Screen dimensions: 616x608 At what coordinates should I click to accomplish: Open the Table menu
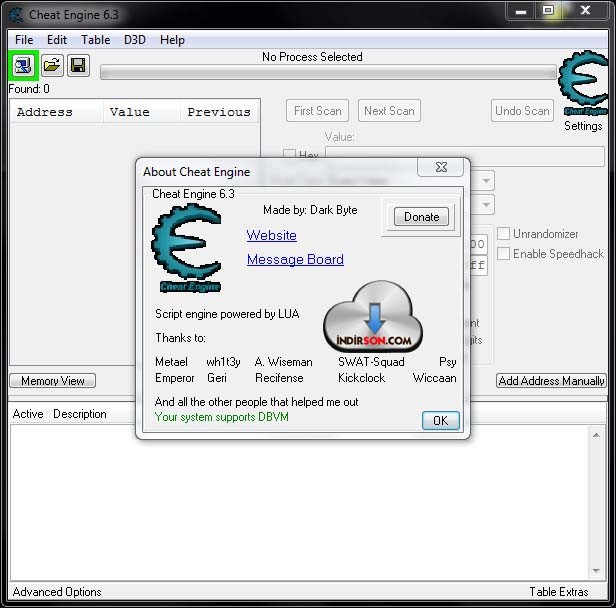[95, 40]
